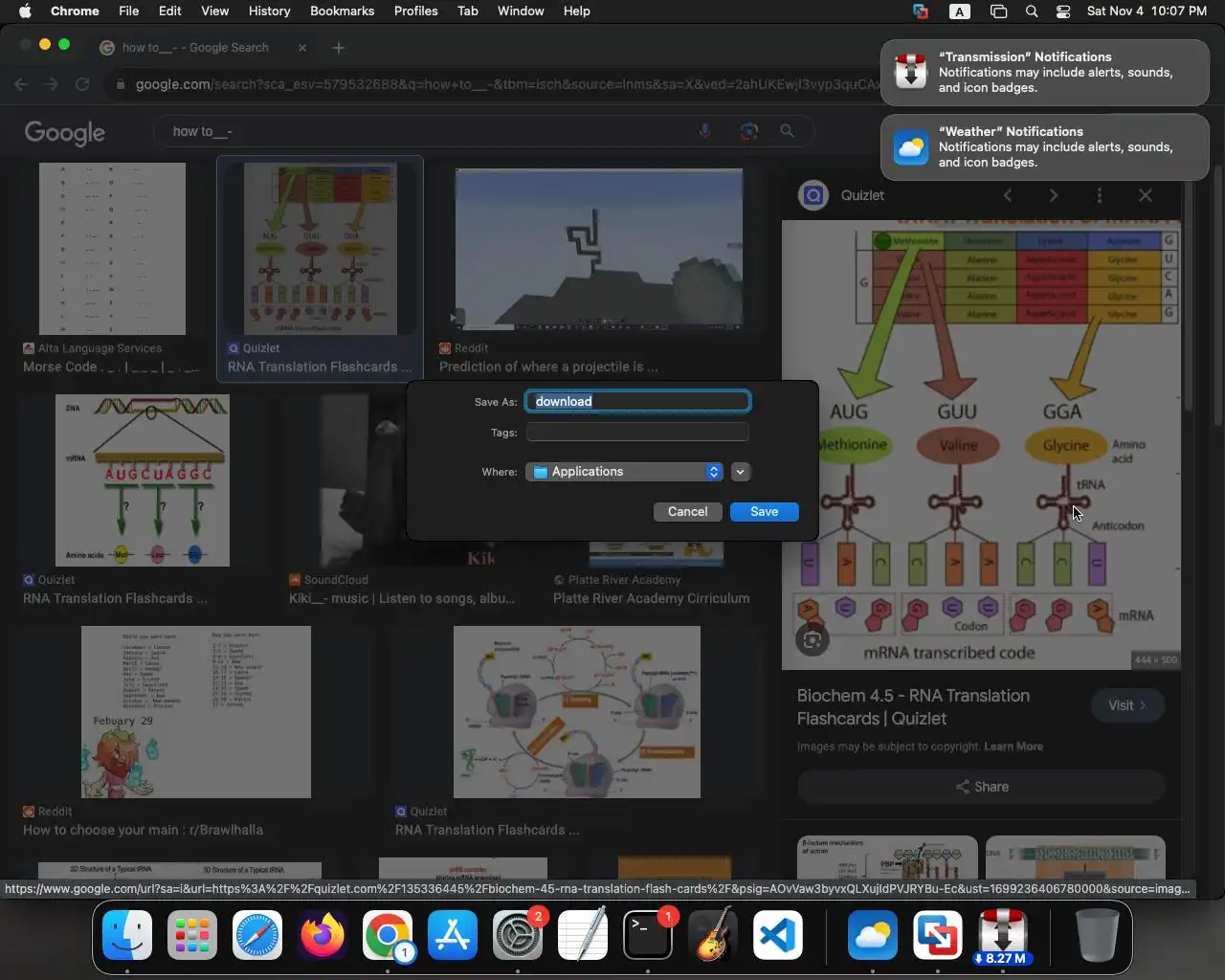
Task: Click the Google logo
Action: (65, 132)
